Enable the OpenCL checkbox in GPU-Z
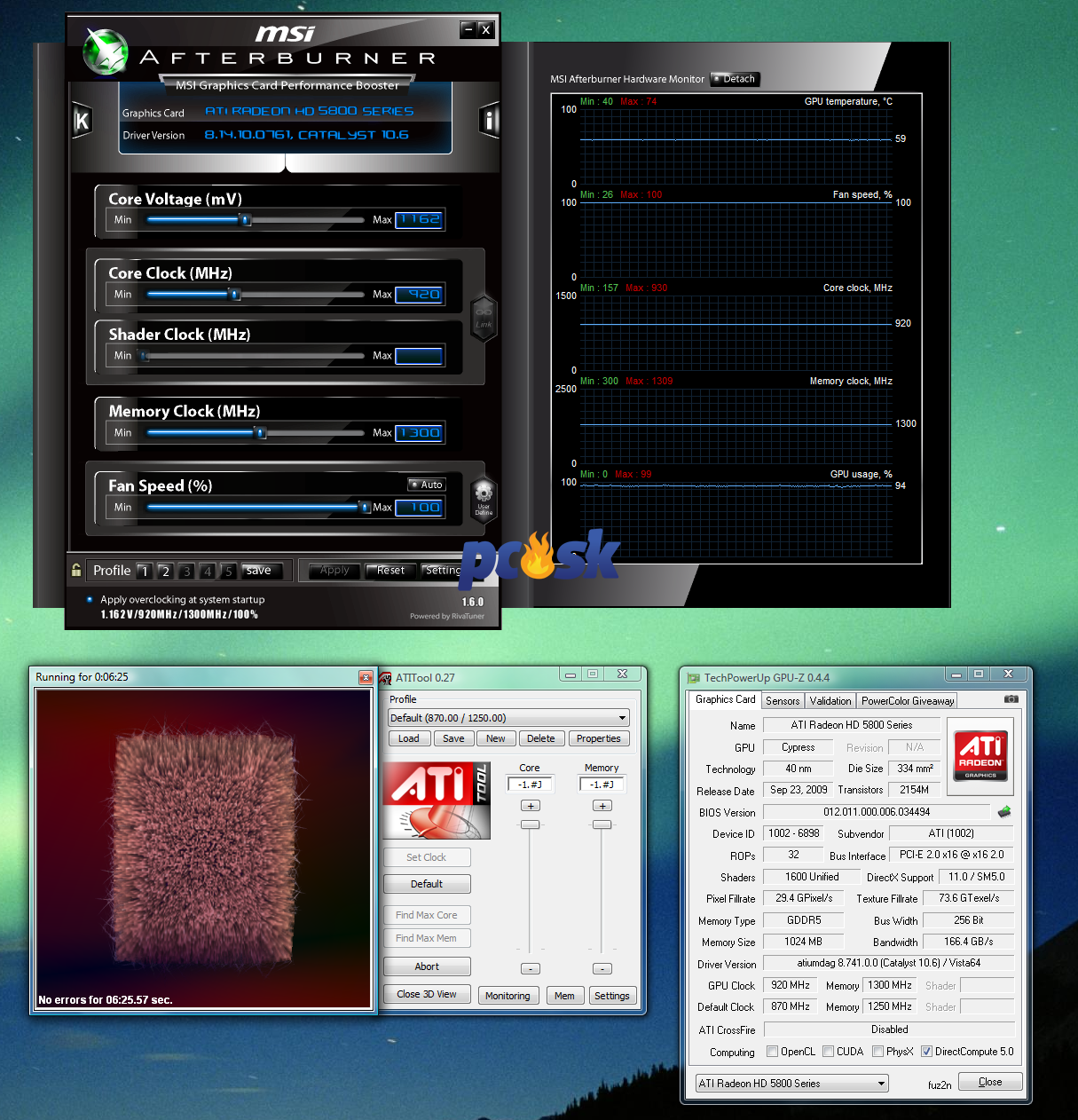This screenshot has width=1078, height=1120. pos(772,1052)
